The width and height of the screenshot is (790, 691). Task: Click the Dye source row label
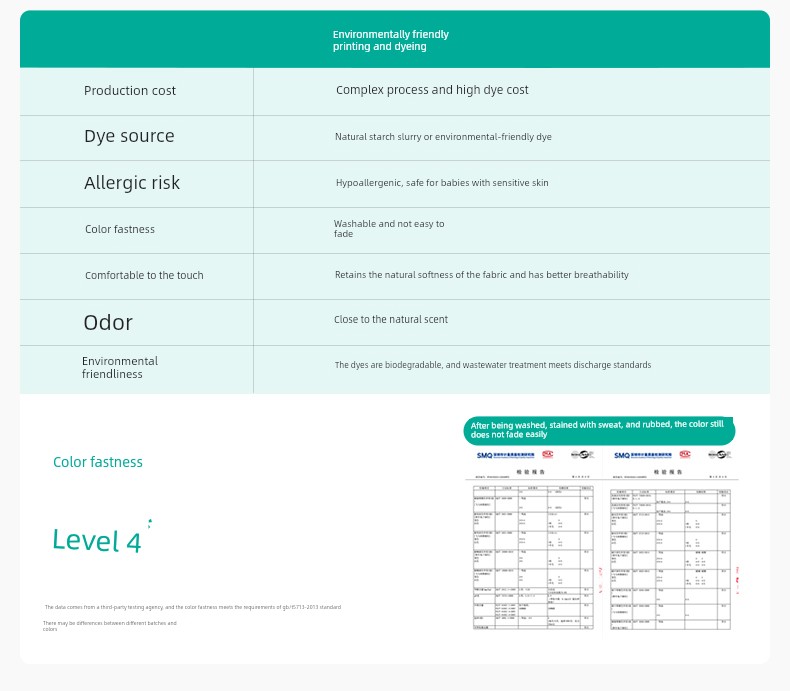pos(129,136)
